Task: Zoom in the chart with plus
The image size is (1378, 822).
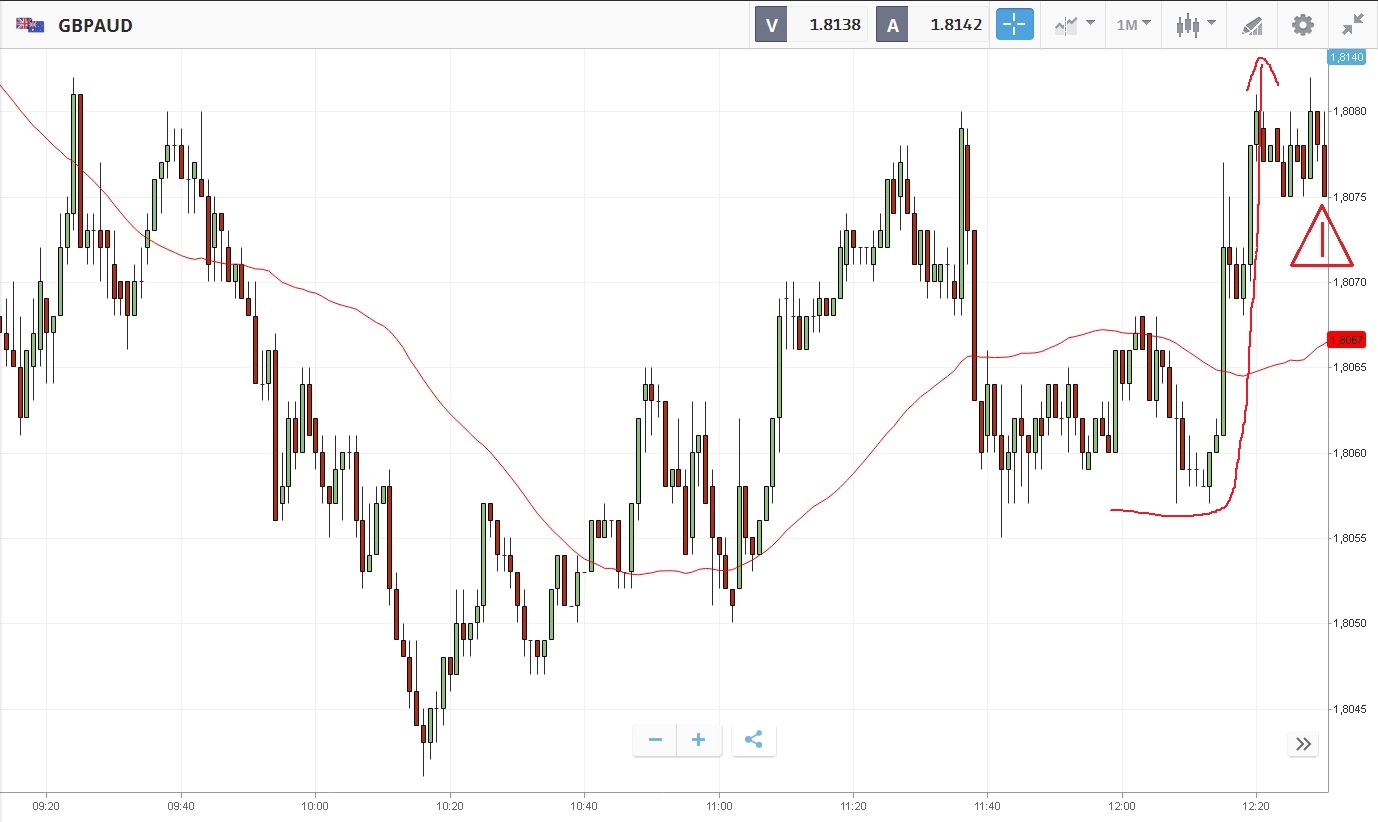Action: tap(699, 740)
